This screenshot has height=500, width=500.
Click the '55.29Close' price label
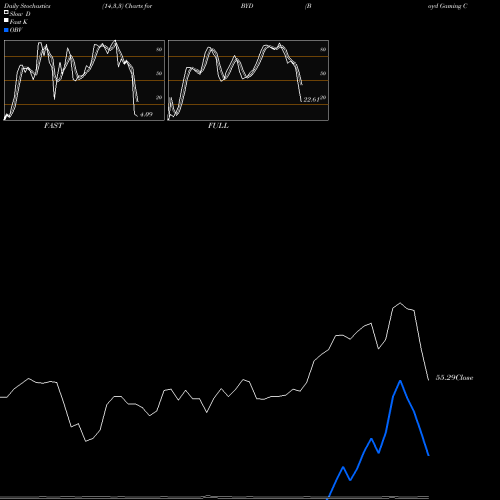[x=454, y=378]
